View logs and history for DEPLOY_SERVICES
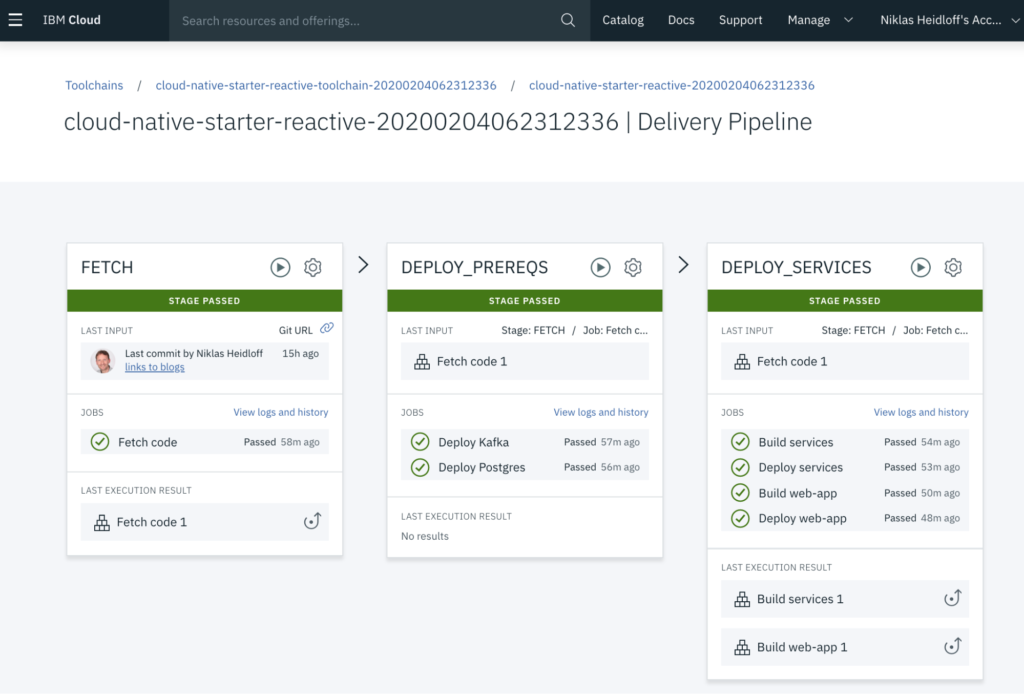The height and width of the screenshot is (694, 1024). coord(921,412)
